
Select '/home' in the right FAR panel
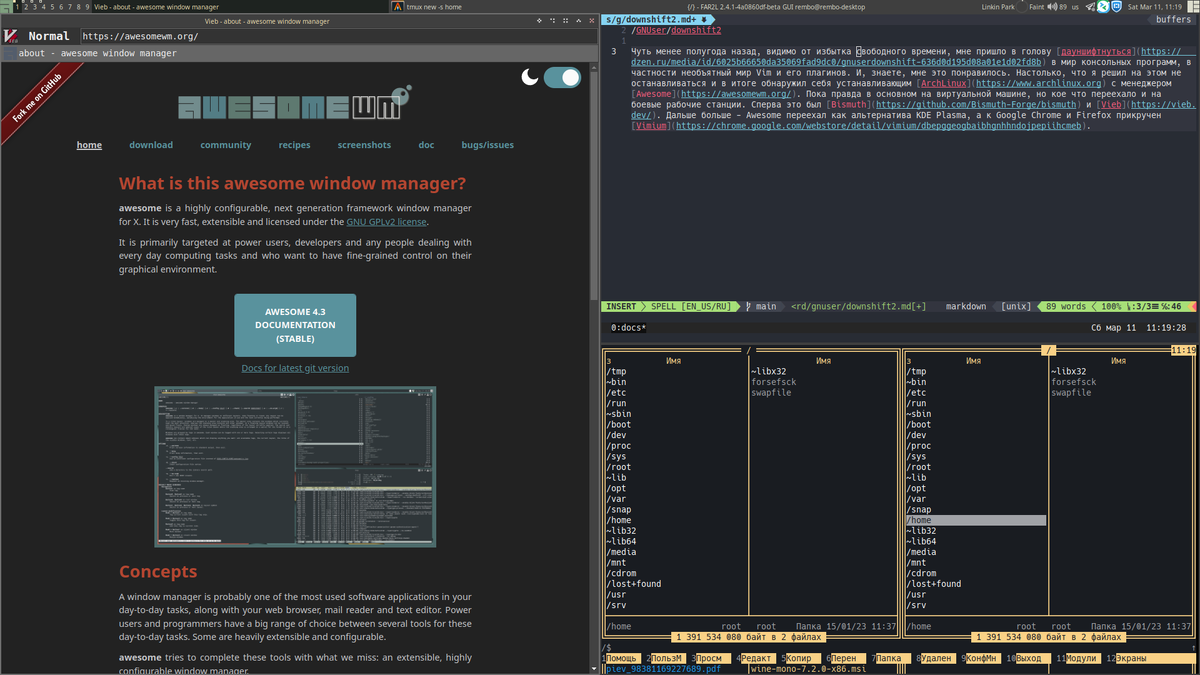point(976,520)
